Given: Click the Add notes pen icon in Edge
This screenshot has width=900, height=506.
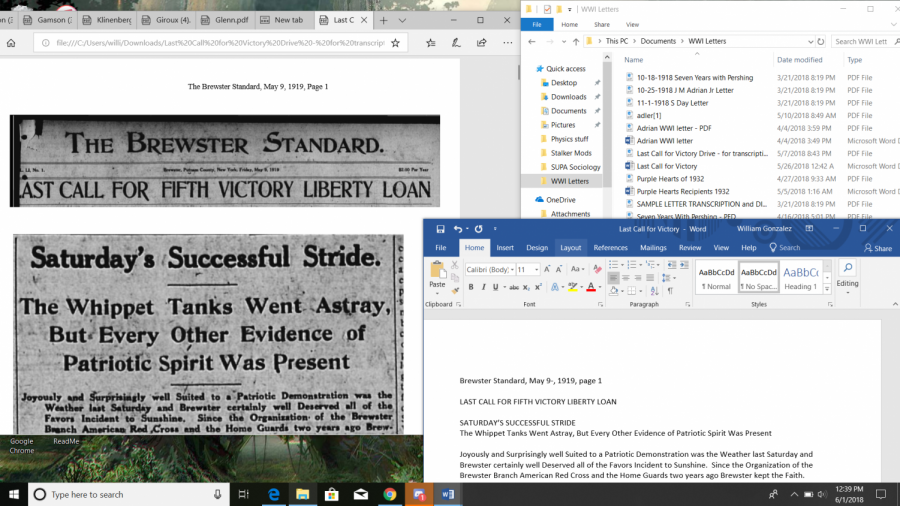Looking at the screenshot, I should pyautogui.click(x=456, y=43).
